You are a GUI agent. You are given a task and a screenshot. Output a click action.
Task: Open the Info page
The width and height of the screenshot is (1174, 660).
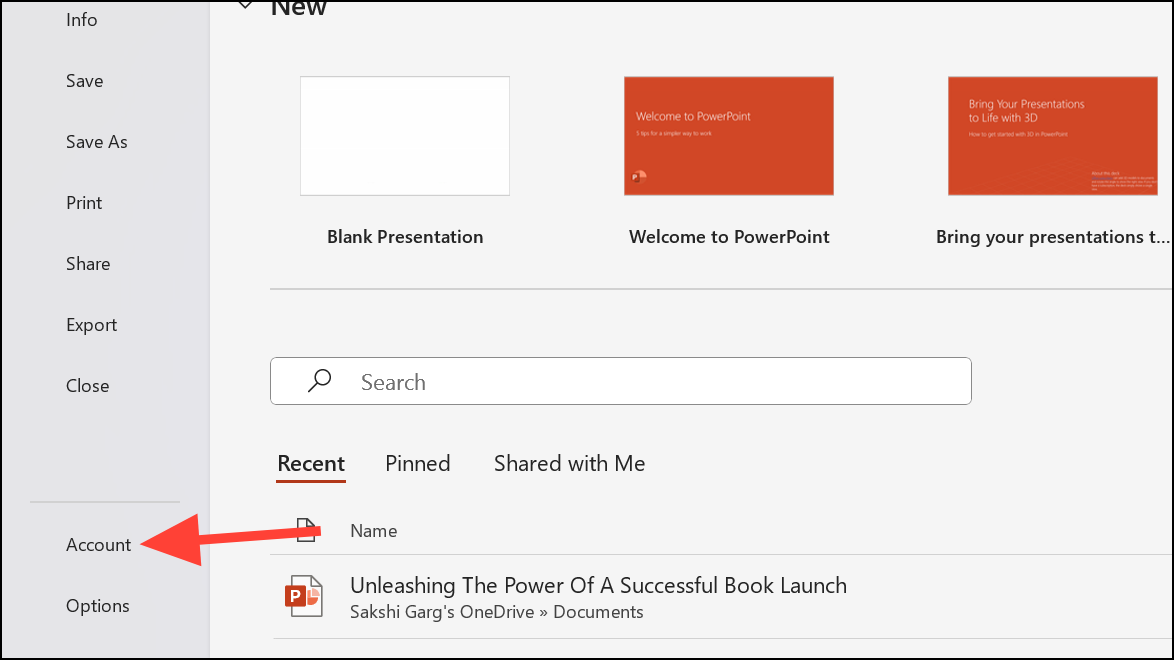click(82, 19)
